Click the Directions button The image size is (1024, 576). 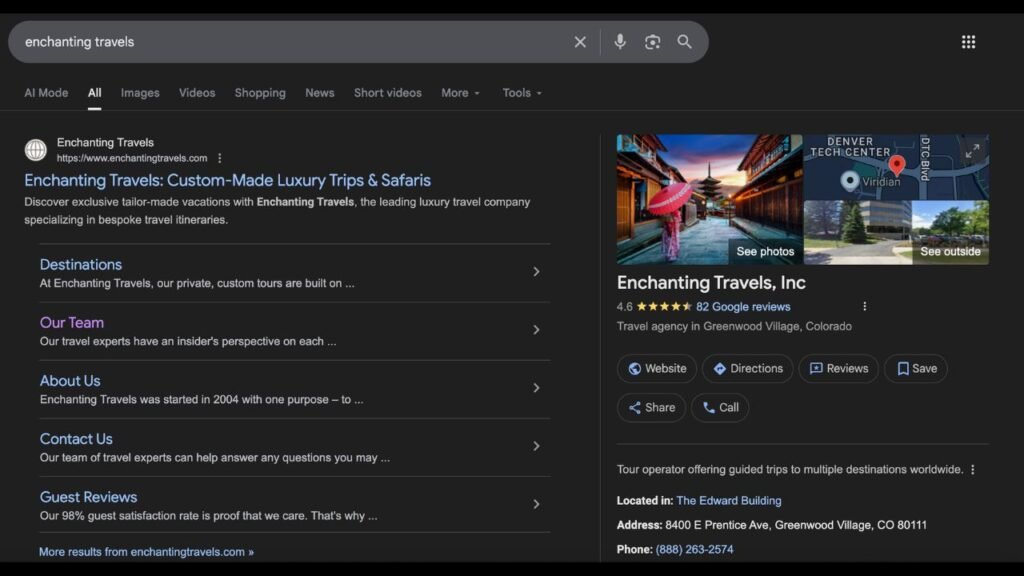[747, 368]
